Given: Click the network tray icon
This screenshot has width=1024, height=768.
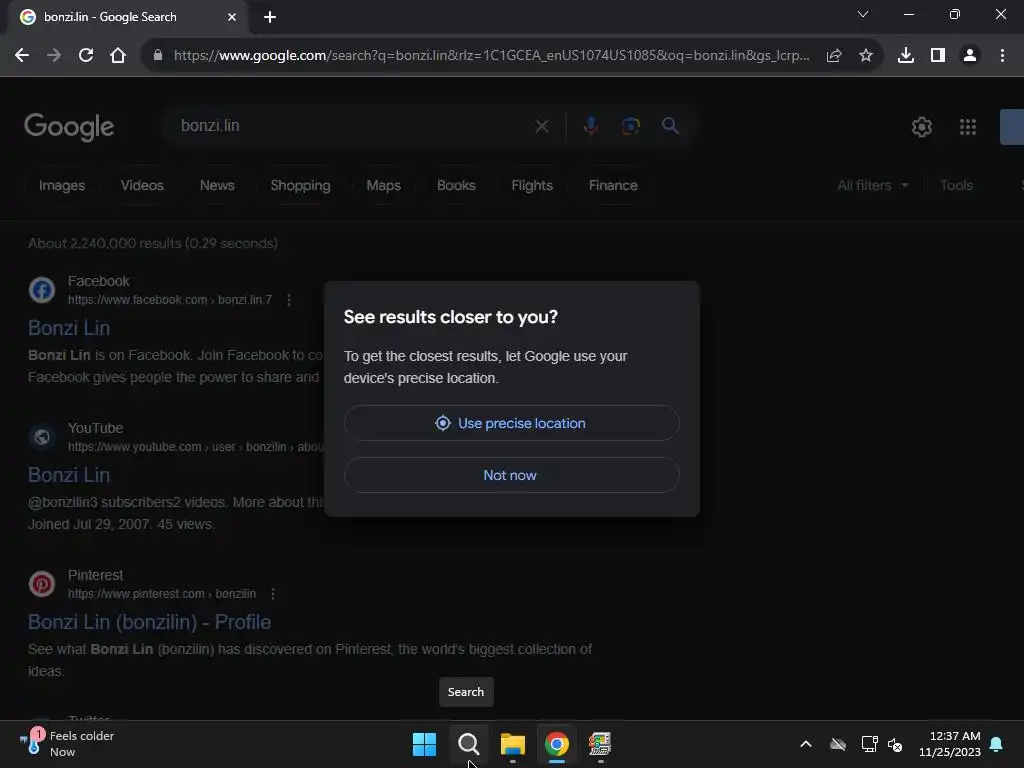Looking at the screenshot, I should pyautogui.click(x=869, y=744).
